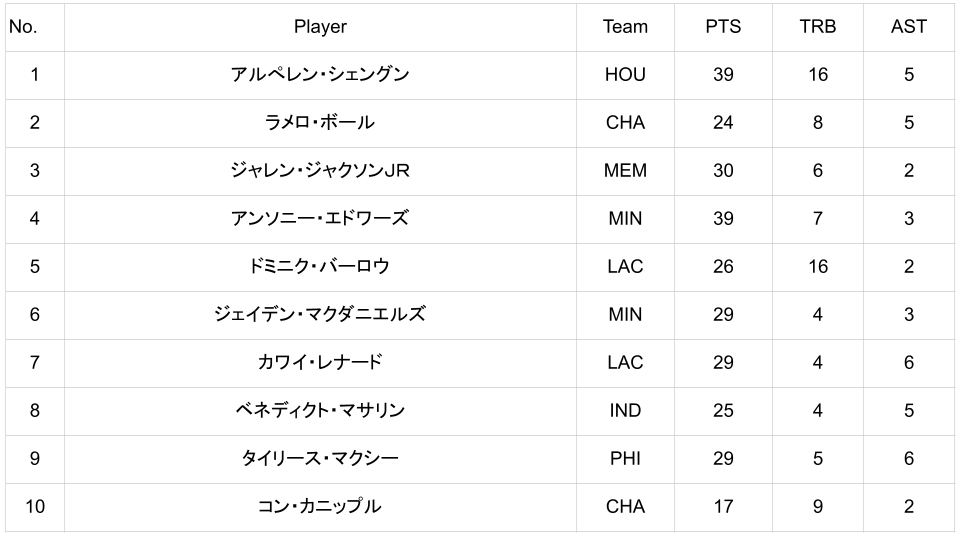Click the Player column header

click(320, 27)
